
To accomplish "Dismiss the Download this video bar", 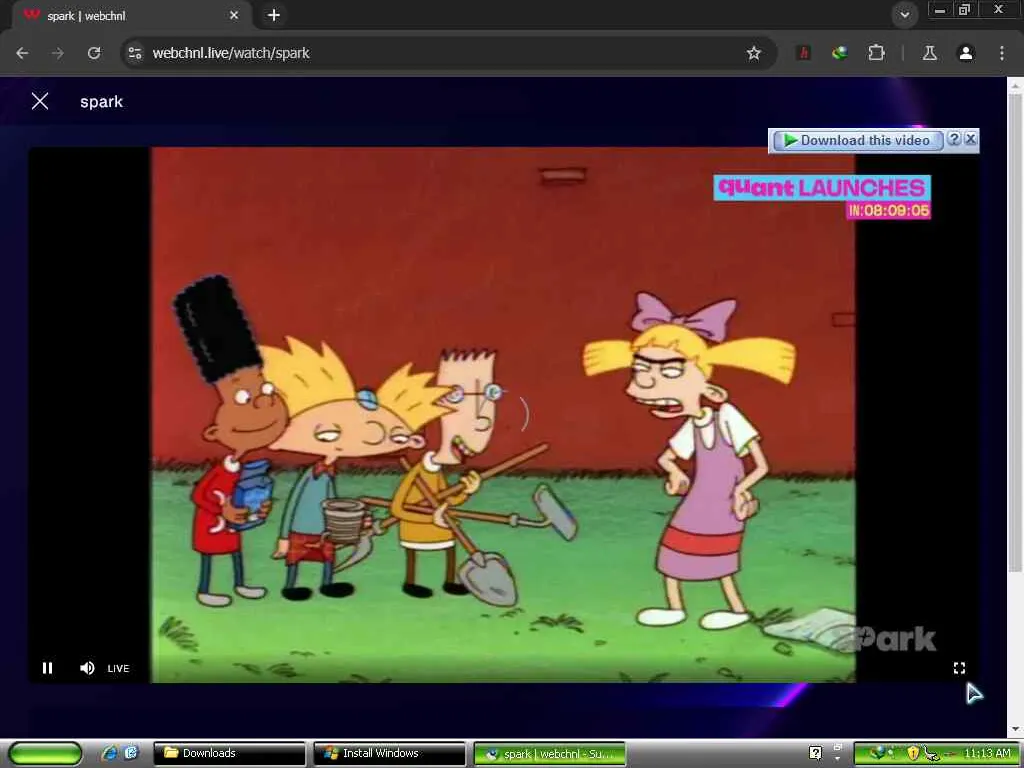I will coord(970,139).
